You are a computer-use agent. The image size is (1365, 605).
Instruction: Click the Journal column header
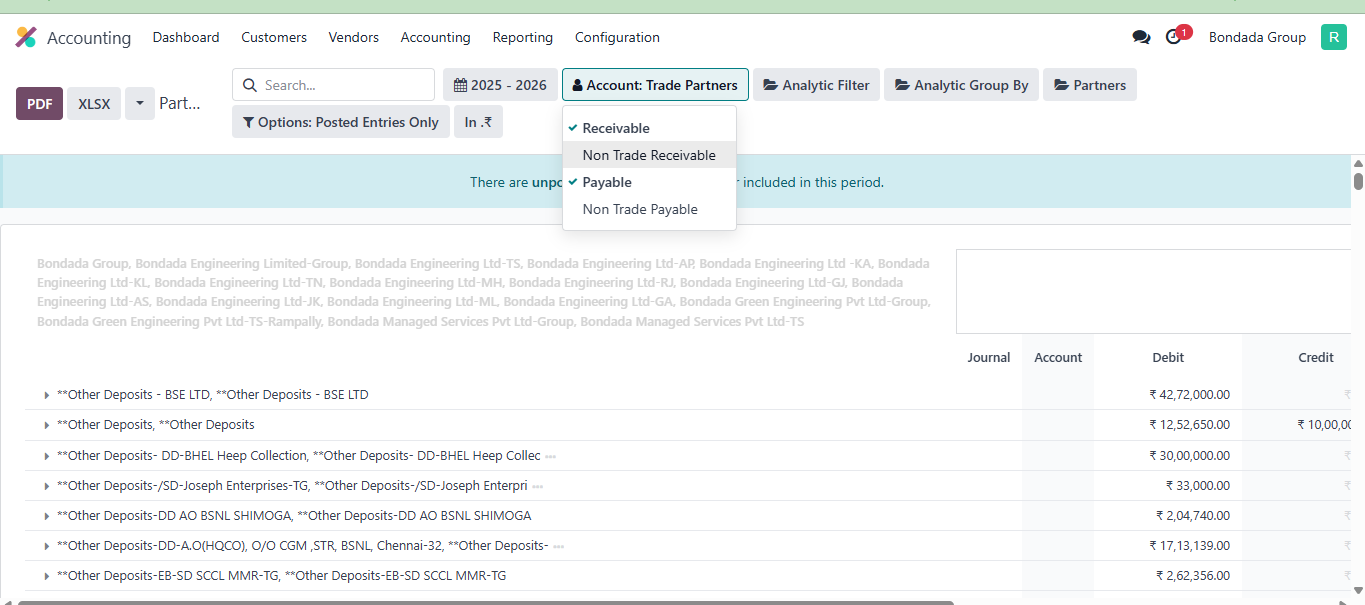click(x=989, y=357)
